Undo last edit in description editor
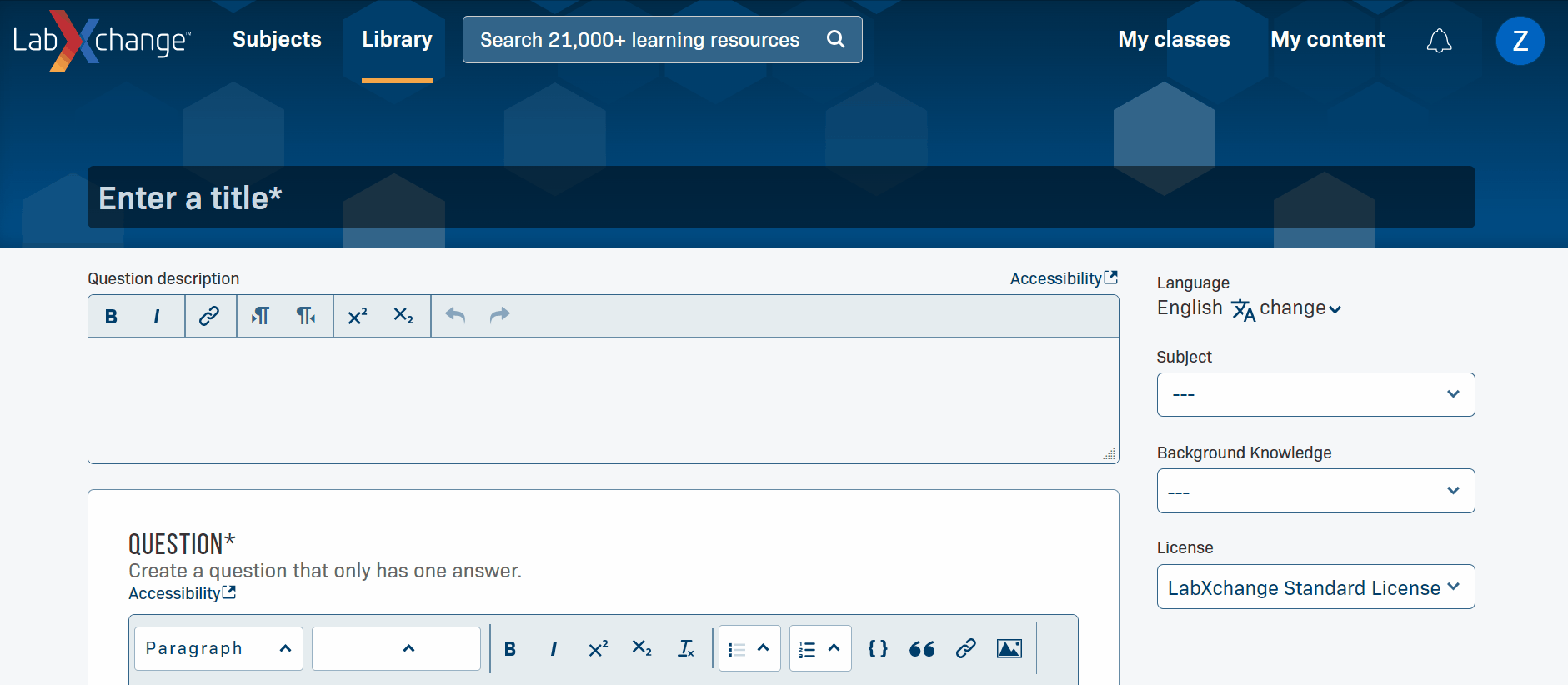Viewport: 1568px width, 685px height. [455, 316]
